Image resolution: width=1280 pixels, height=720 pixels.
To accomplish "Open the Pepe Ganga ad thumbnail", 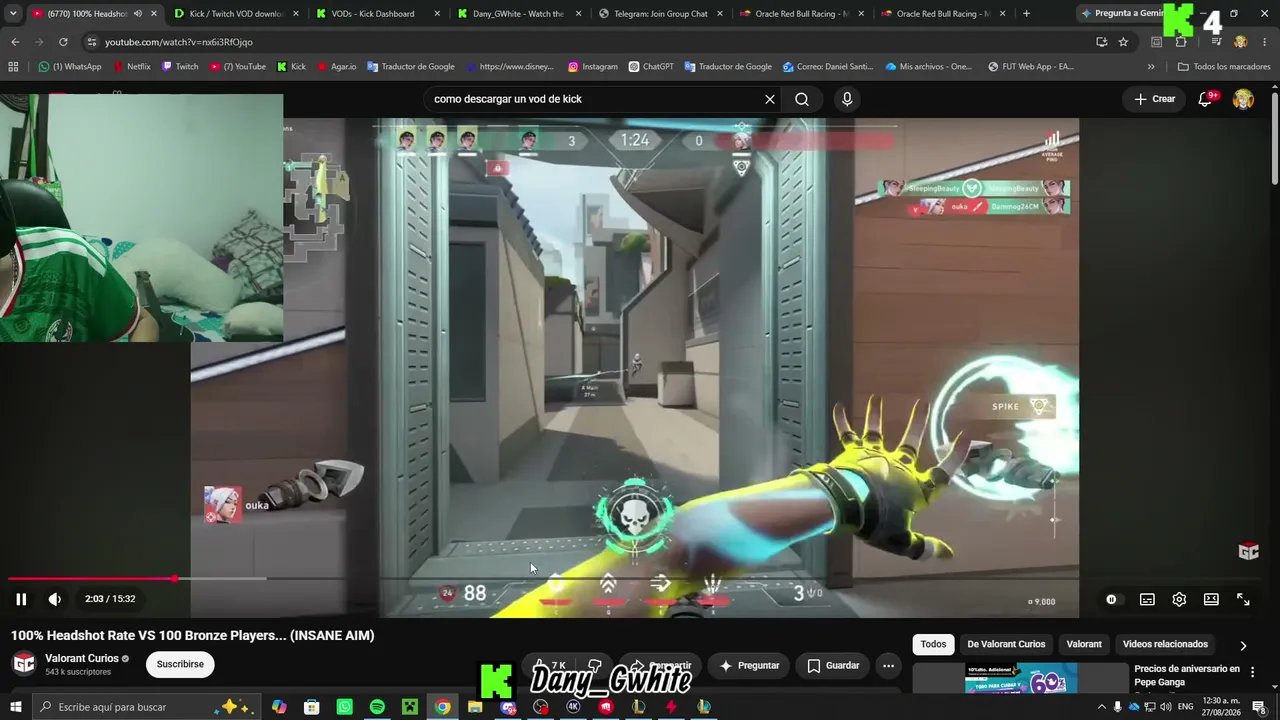I will tap(1020, 678).
